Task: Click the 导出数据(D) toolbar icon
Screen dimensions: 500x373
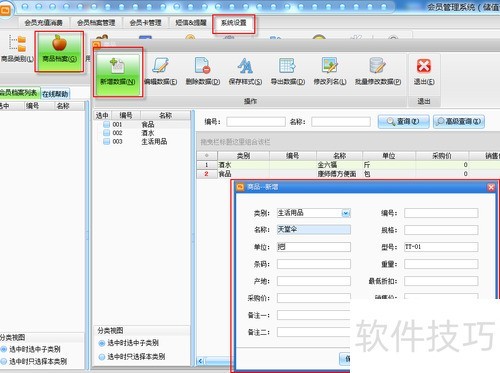Action: point(287,65)
